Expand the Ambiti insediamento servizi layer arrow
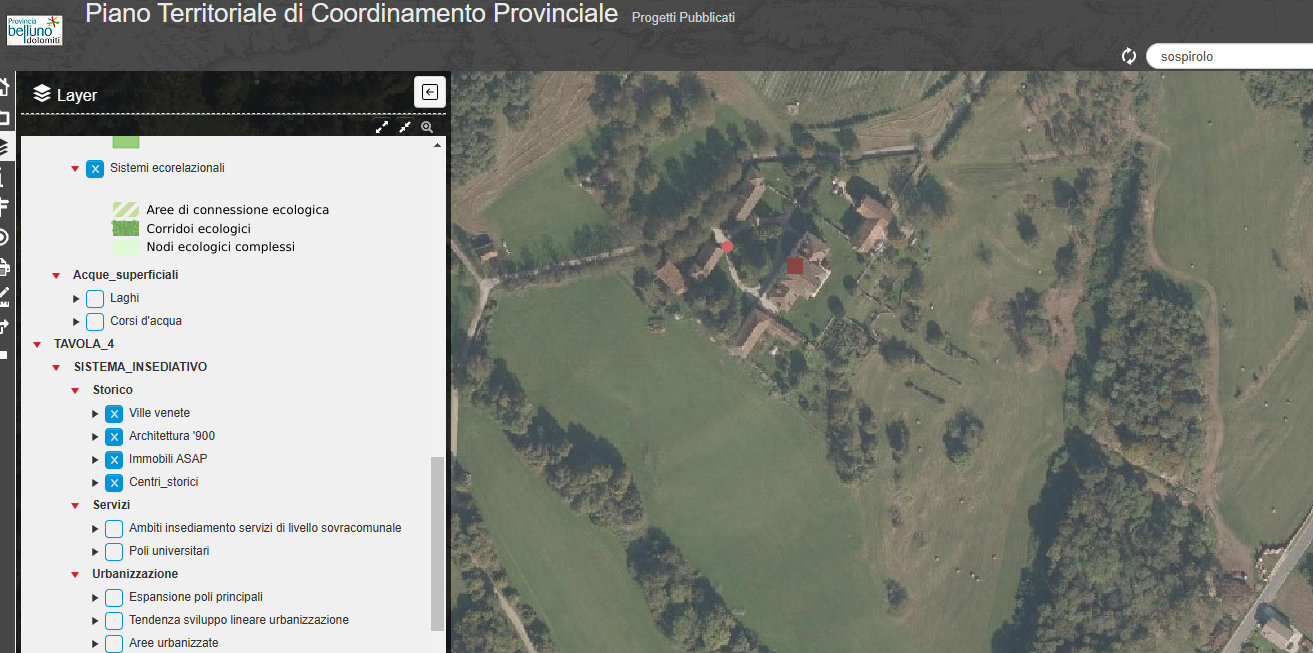 tap(95, 529)
